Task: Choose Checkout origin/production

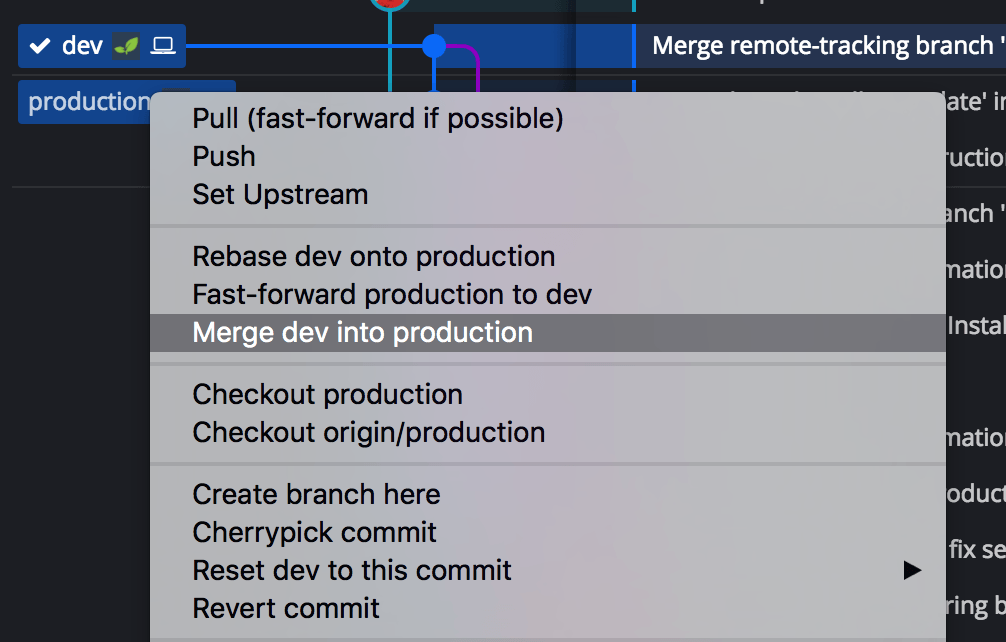Action: 368,432
